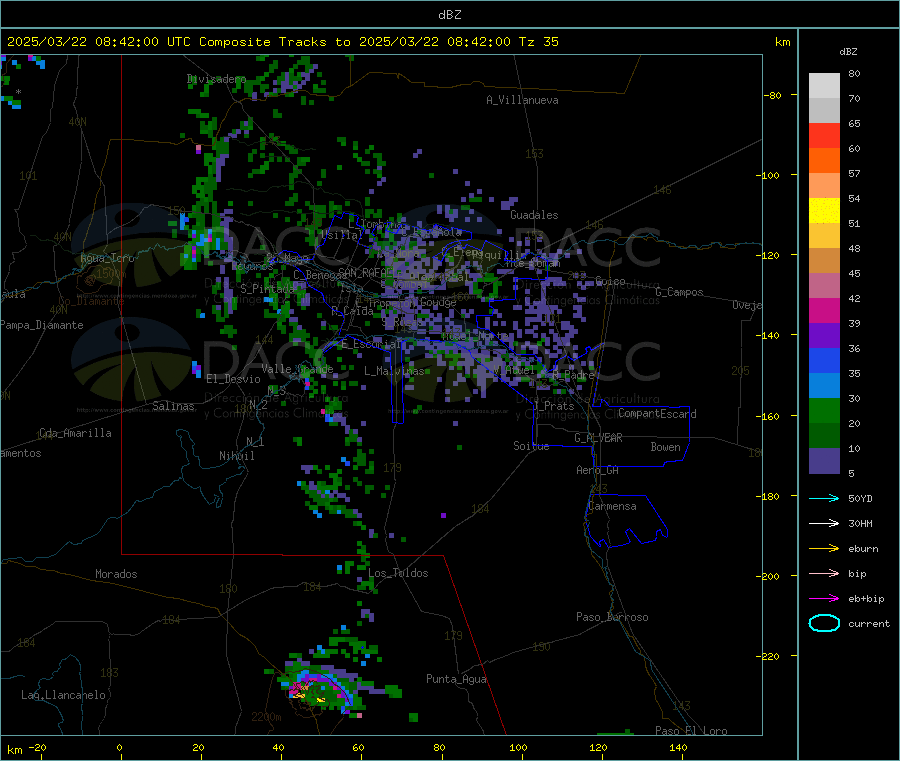This screenshot has height=761, width=900.
Task: Pick the slate purple bottom swatch in scale
Action: (824, 461)
